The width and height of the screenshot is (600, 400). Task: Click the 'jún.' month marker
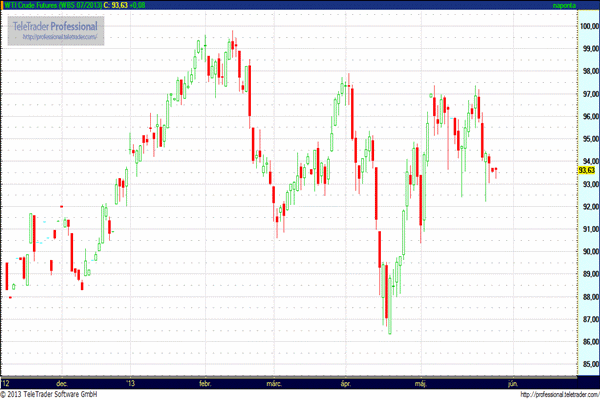pyautogui.click(x=513, y=382)
